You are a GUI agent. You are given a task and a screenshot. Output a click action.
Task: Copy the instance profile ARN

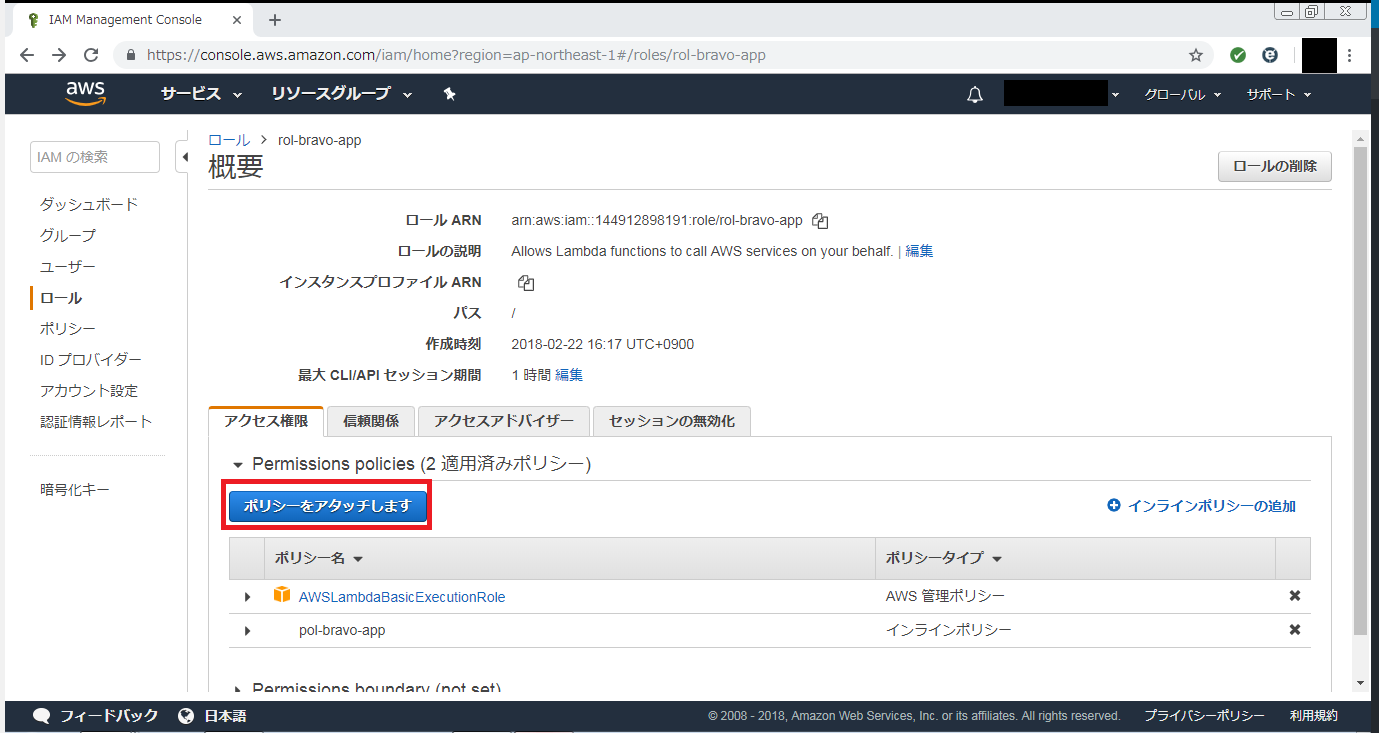526,283
